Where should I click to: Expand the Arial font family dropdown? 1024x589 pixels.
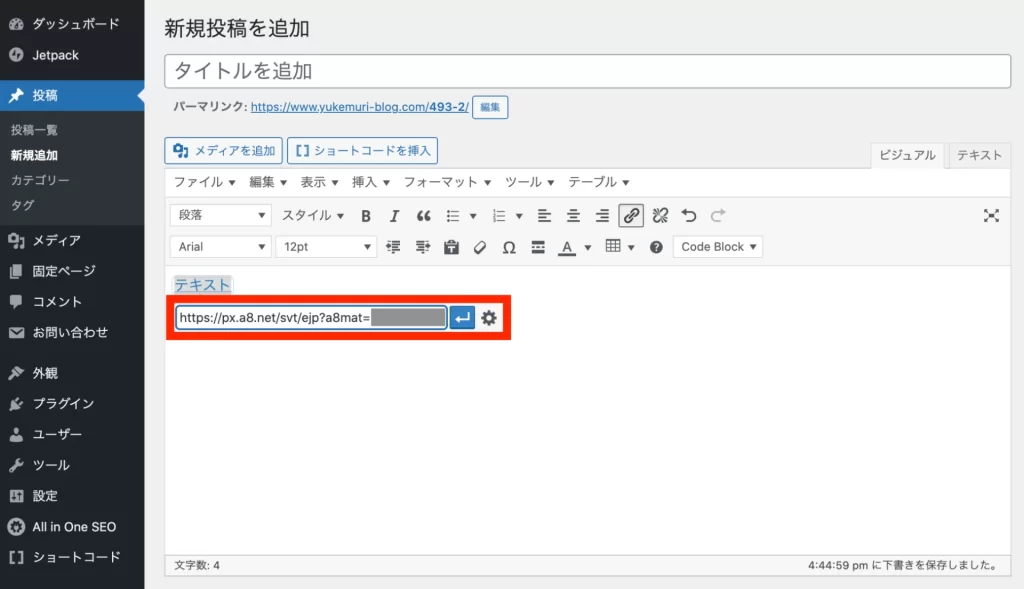point(221,247)
